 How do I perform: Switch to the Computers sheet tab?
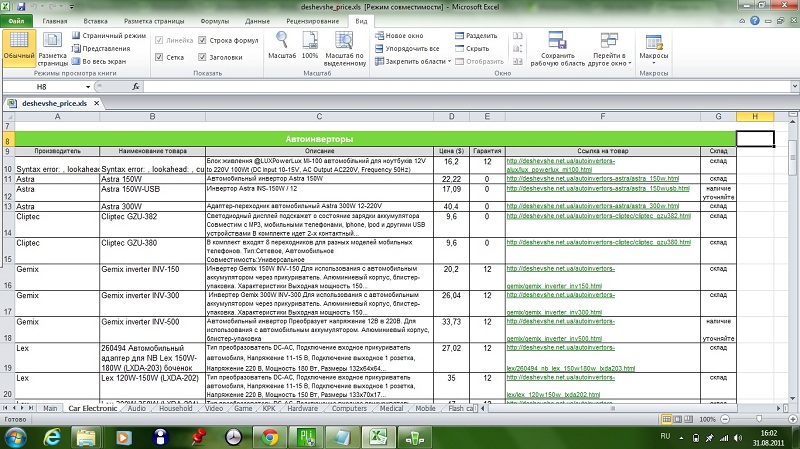click(x=349, y=408)
